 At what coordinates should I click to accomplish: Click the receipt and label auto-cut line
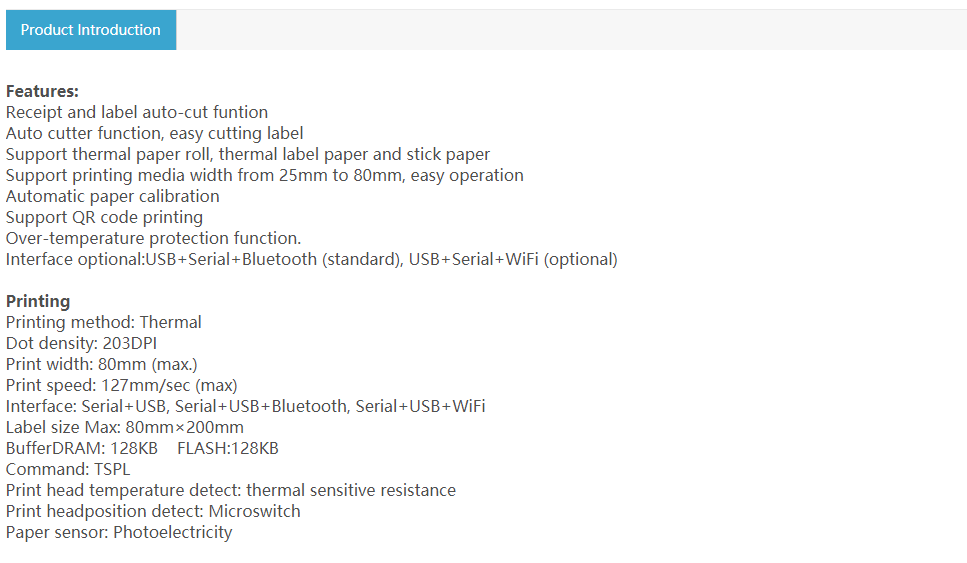pos(137,112)
